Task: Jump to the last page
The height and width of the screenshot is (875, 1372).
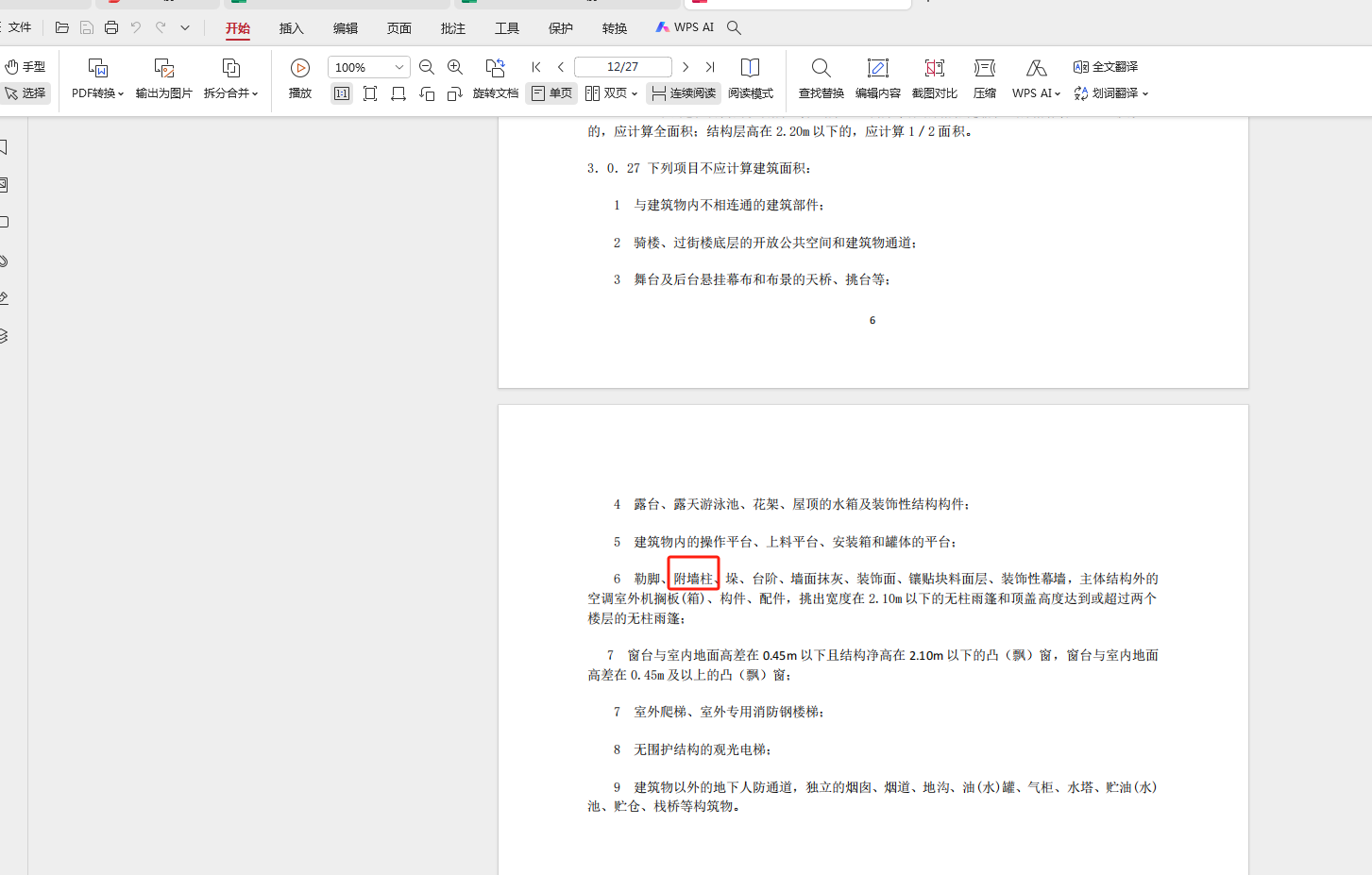Action: pyautogui.click(x=710, y=67)
